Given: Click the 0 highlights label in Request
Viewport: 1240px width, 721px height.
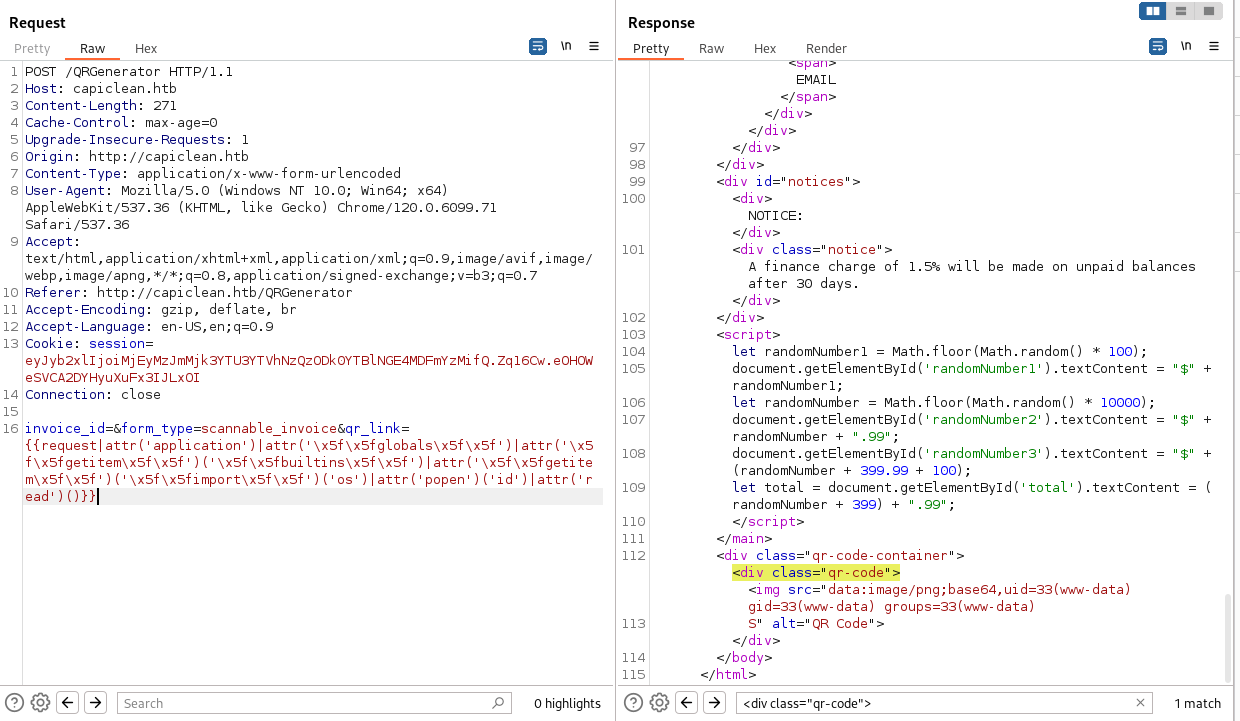Looking at the screenshot, I should pyautogui.click(x=567, y=703).
